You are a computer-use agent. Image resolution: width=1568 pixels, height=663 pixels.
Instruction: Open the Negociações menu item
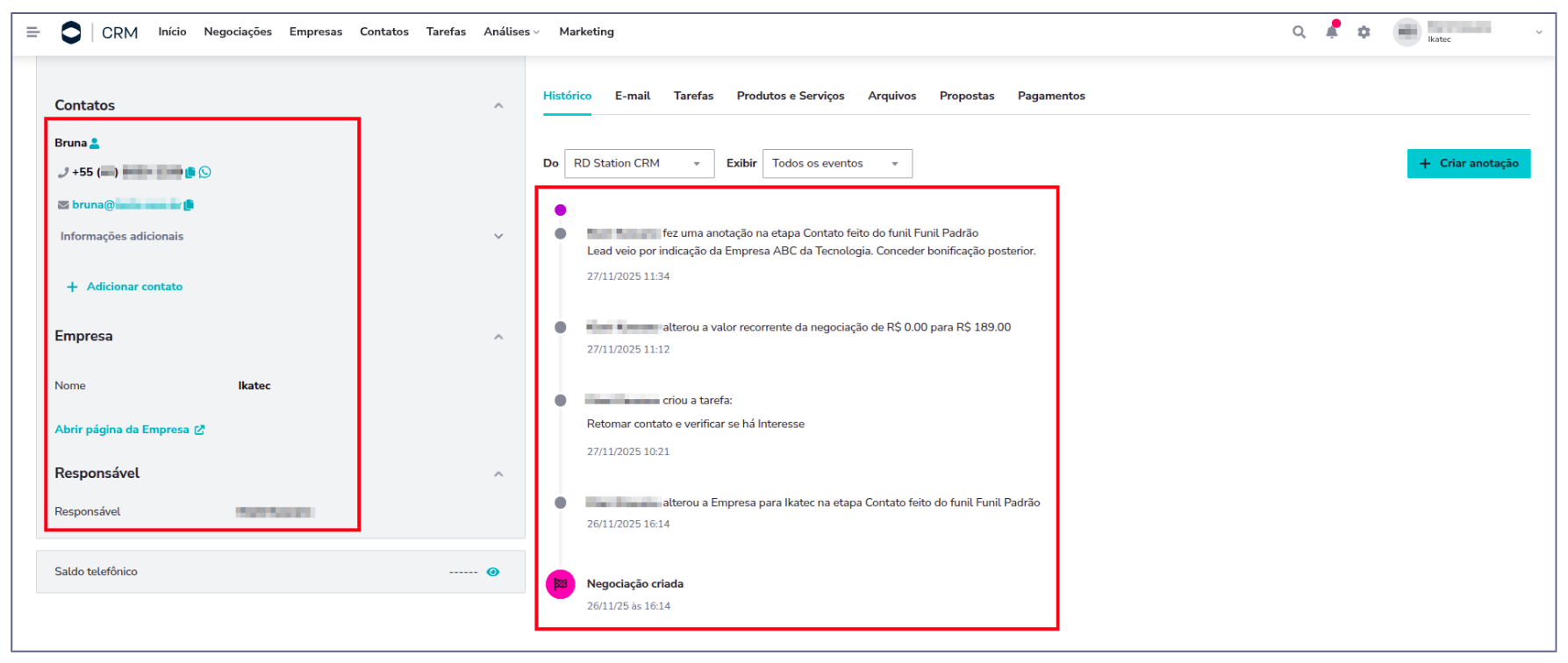pos(238,32)
